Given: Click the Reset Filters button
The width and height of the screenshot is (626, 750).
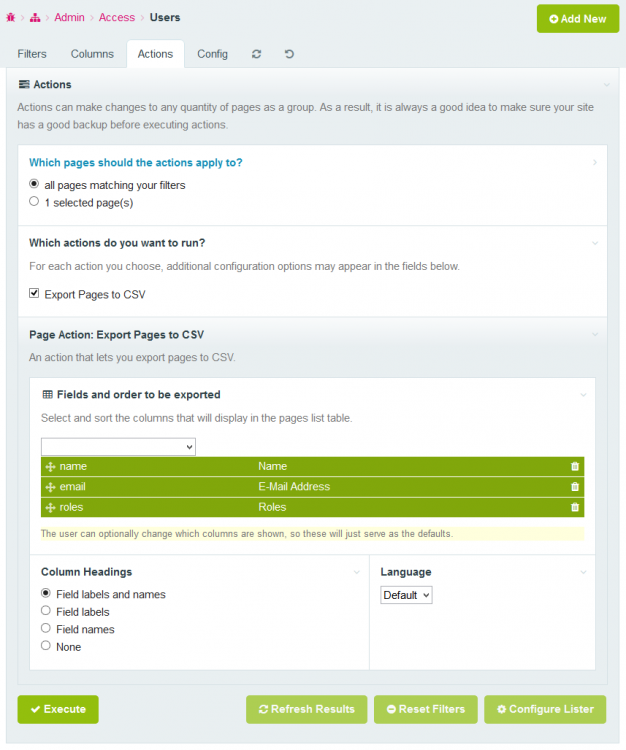Looking at the screenshot, I should (x=426, y=709).
